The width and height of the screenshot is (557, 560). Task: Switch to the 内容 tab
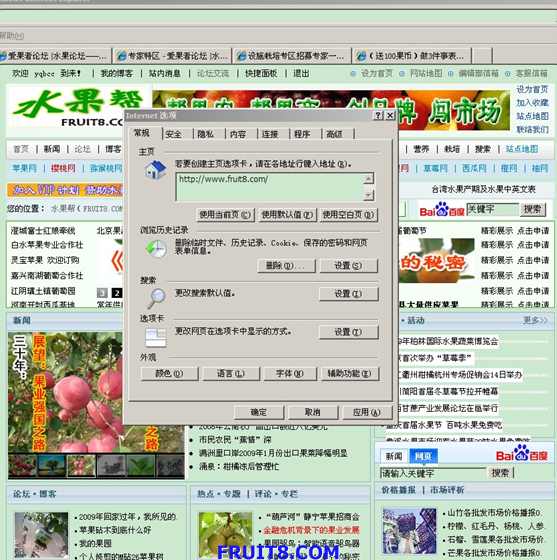point(238,134)
